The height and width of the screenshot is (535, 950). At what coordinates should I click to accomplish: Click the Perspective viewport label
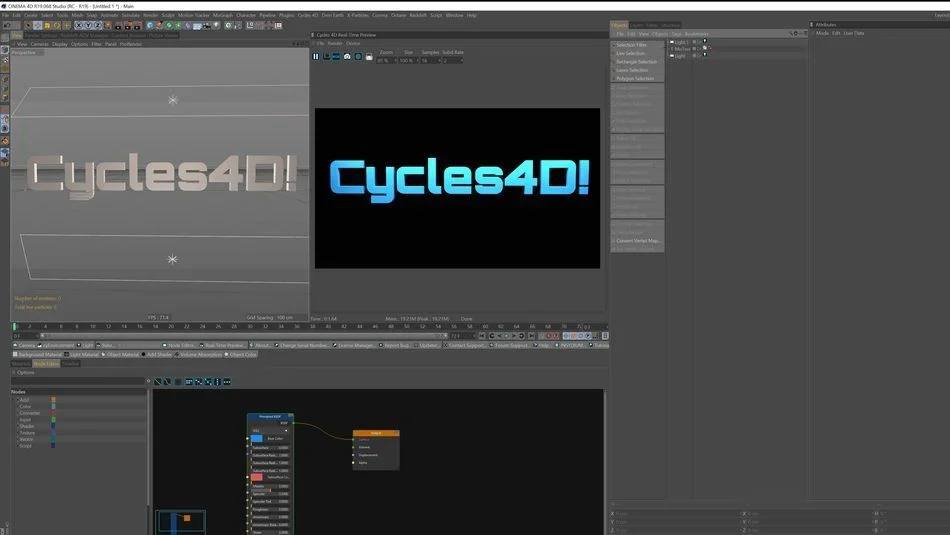click(24, 53)
